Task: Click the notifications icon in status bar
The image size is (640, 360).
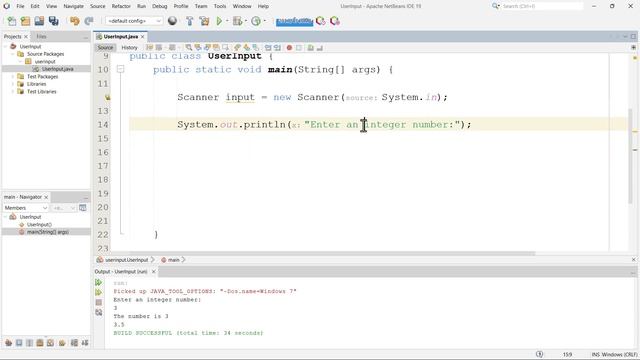Action: pyautogui.click(x=539, y=354)
